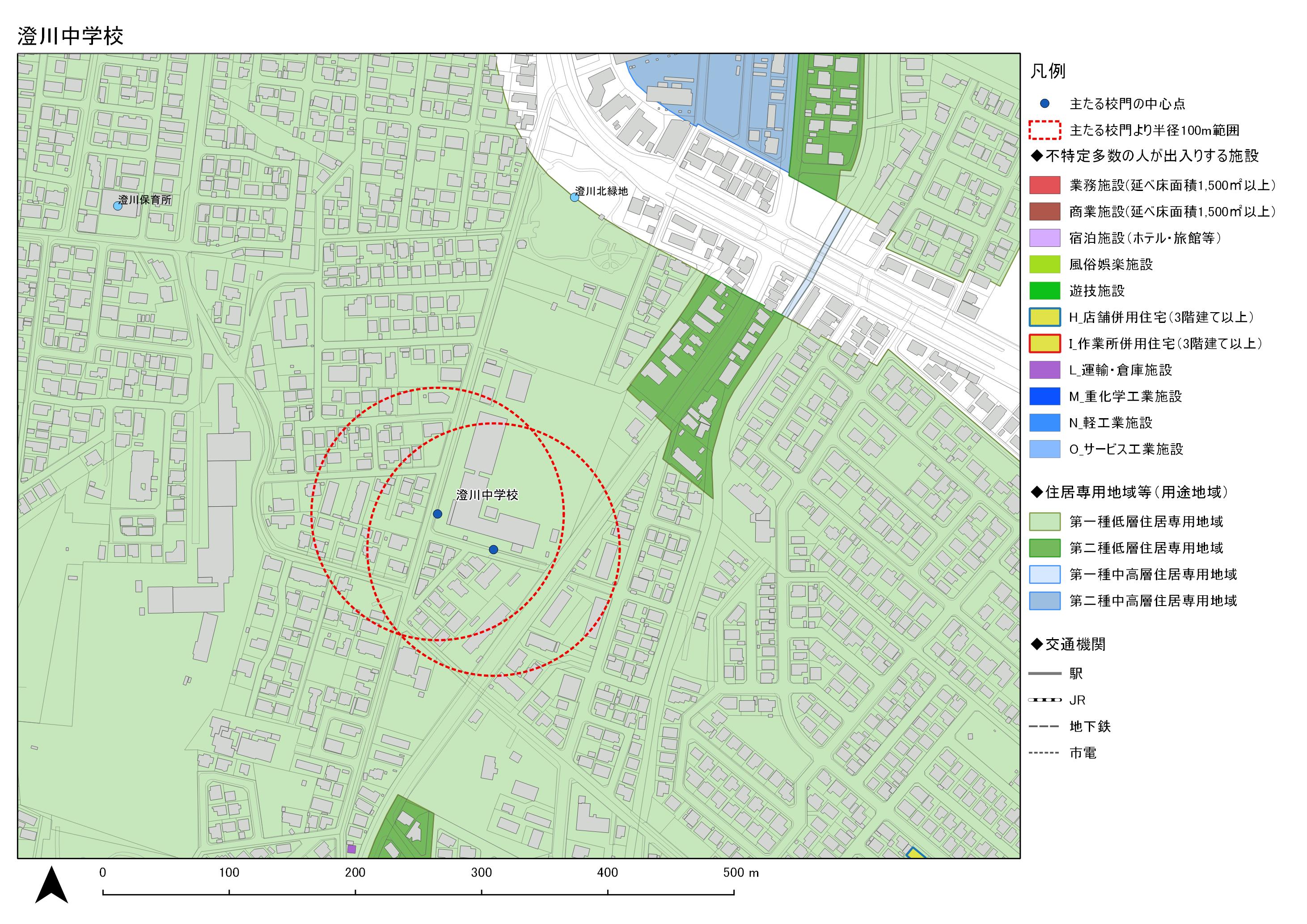The image size is (1307, 924).
Task: Click the JR line legend symbol
Action: [x=1045, y=699]
